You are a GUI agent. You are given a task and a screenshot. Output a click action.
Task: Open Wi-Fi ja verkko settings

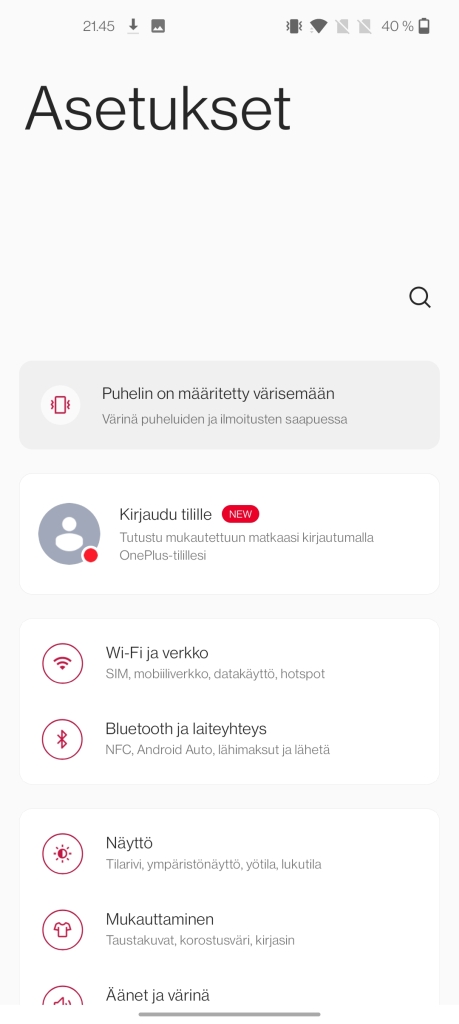click(x=229, y=663)
